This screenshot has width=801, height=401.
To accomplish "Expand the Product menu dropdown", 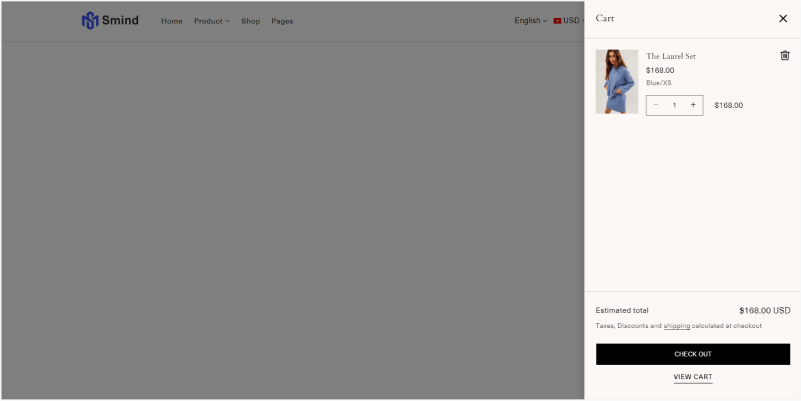I will point(211,21).
